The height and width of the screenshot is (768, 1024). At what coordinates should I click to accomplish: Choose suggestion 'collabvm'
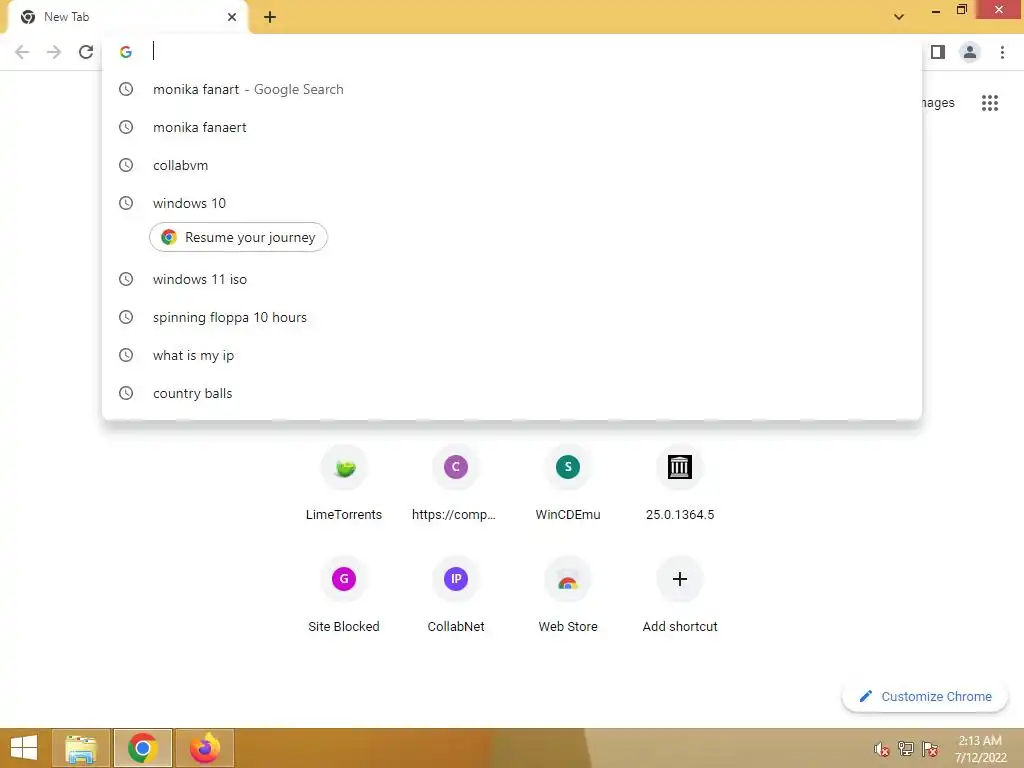tap(511, 165)
